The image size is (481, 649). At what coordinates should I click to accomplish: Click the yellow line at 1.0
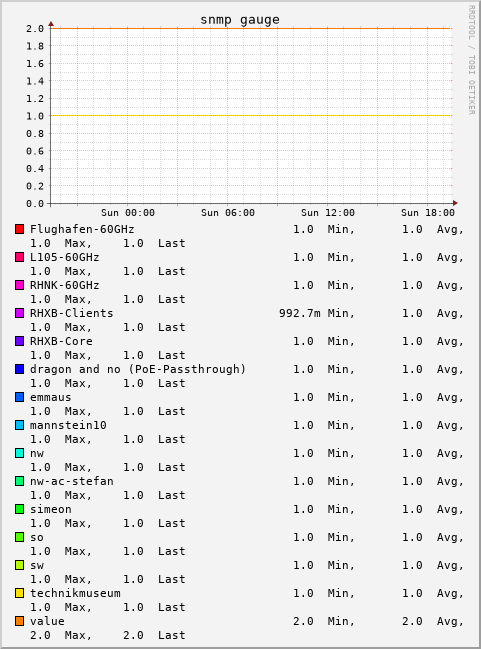250,115
